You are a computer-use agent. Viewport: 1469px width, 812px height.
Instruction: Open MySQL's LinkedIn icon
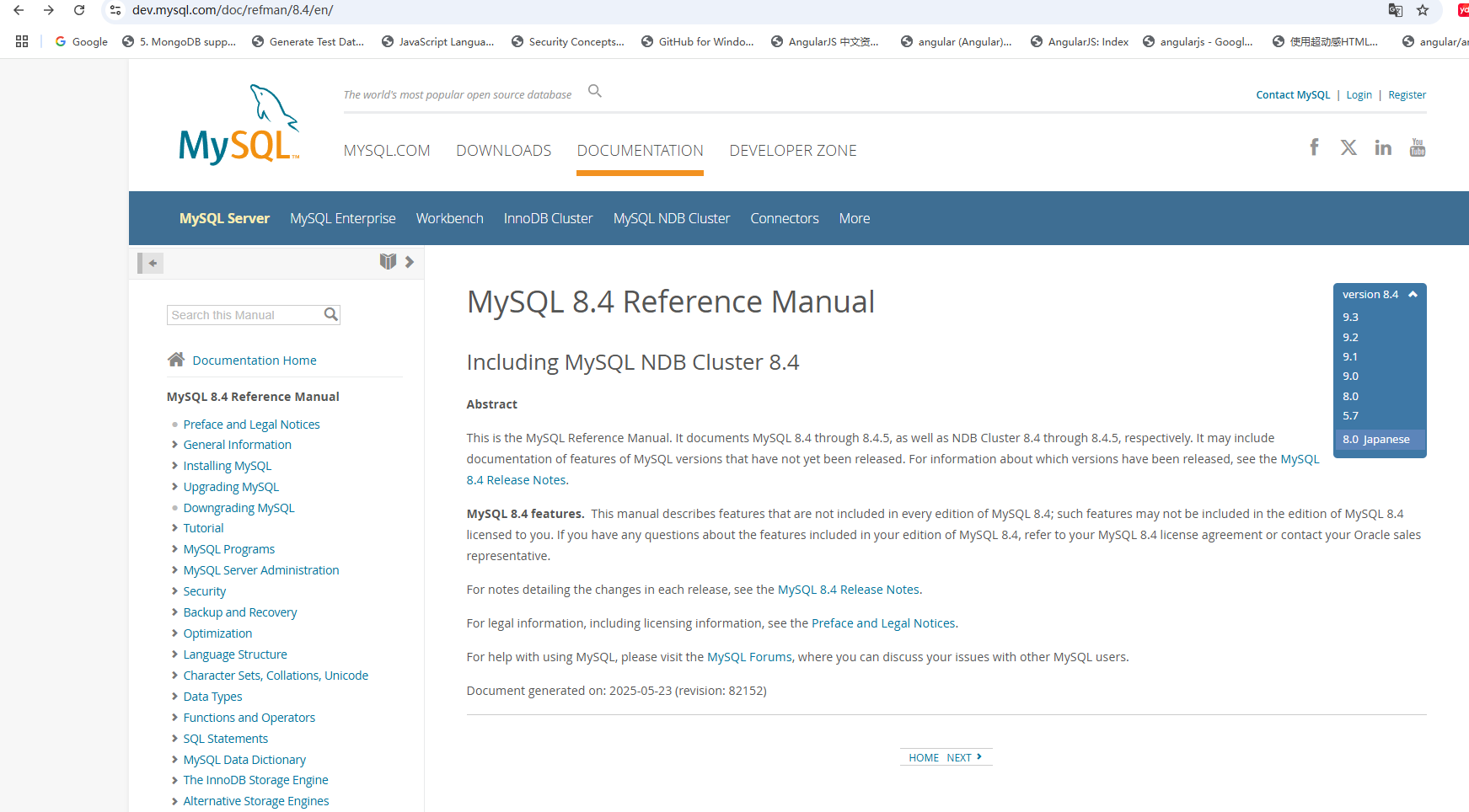1383,148
